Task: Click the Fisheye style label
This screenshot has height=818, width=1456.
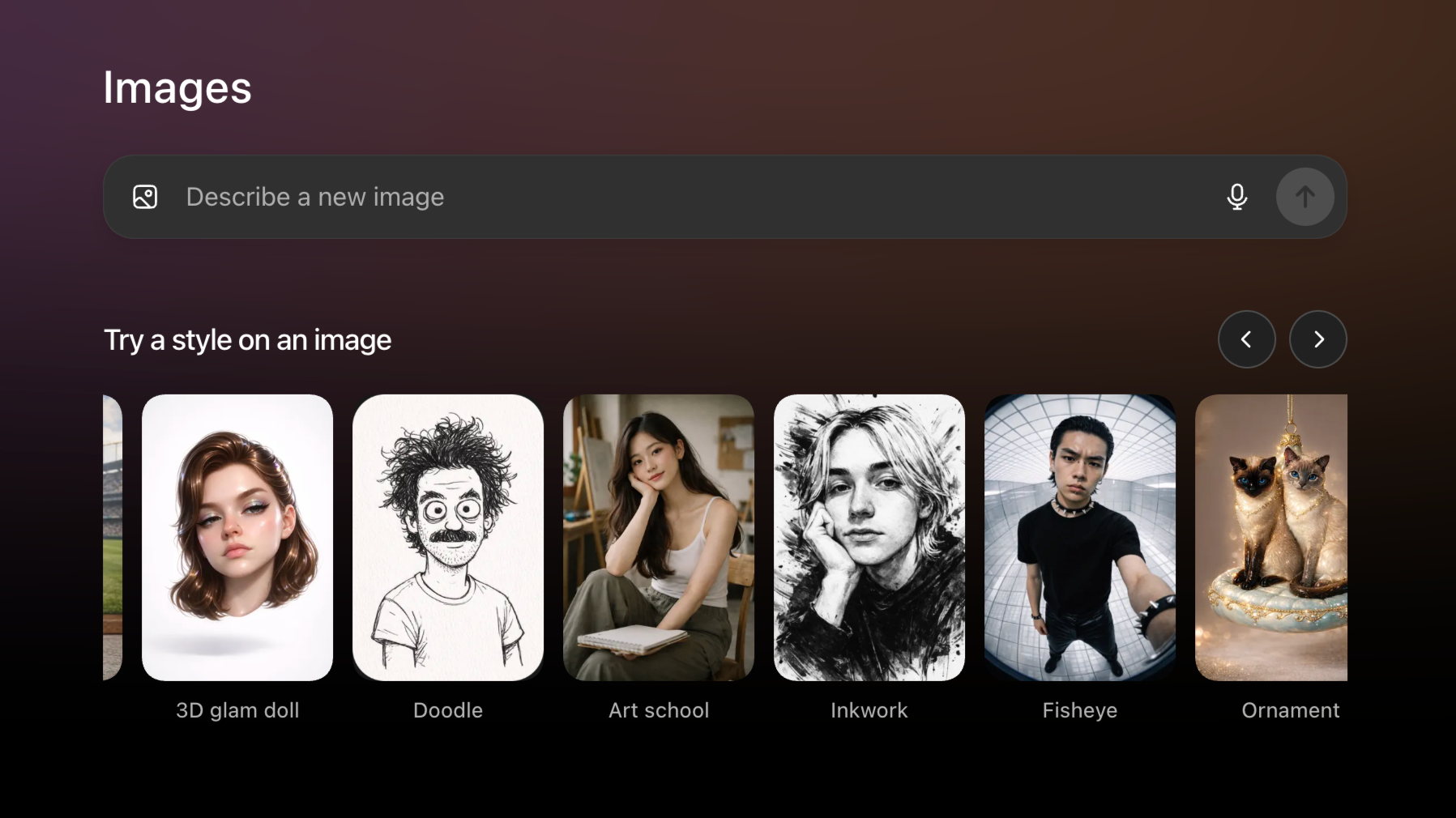Action: pos(1079,710)
